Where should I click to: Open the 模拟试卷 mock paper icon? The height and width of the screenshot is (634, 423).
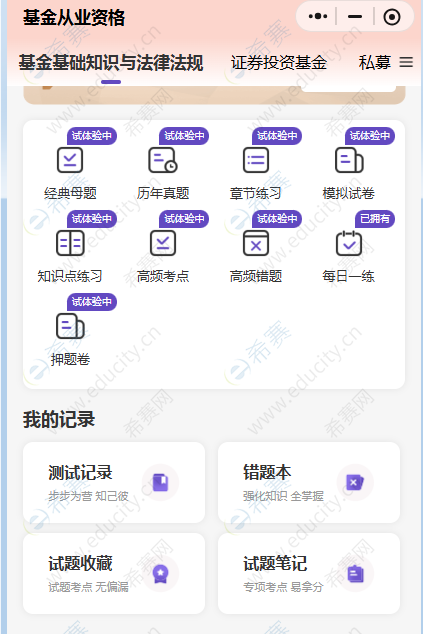click(x=349, y=160)
